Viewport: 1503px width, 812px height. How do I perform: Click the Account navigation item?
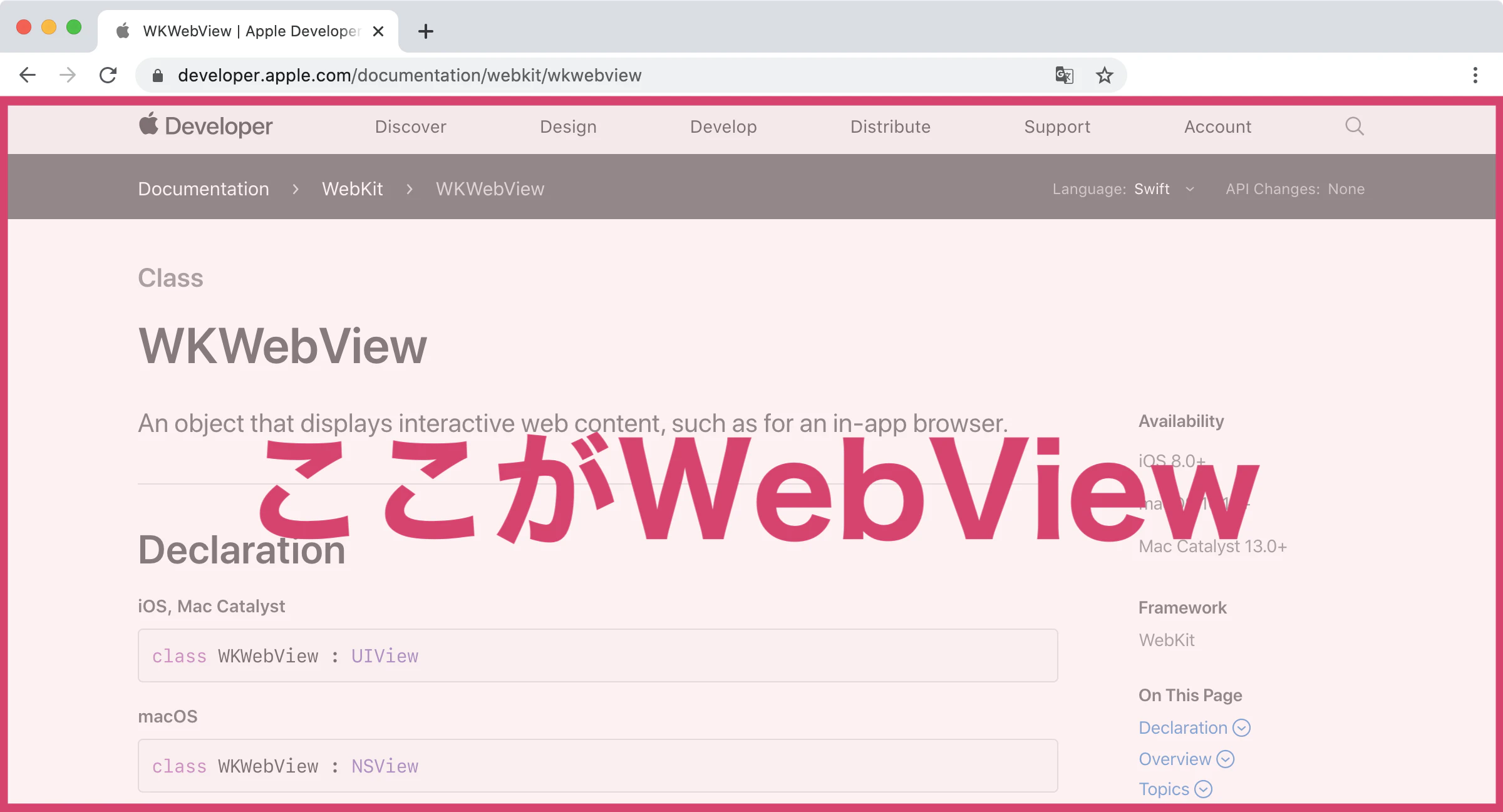point(1217,126)
